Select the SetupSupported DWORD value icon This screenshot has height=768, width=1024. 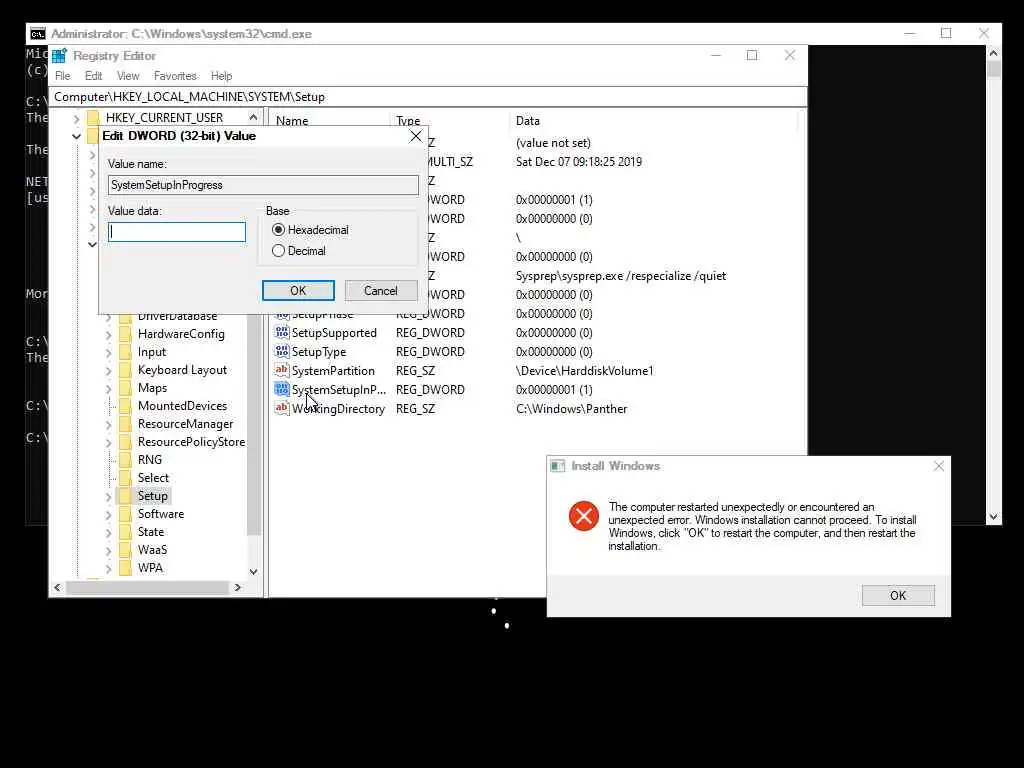[x=281, y=332]
